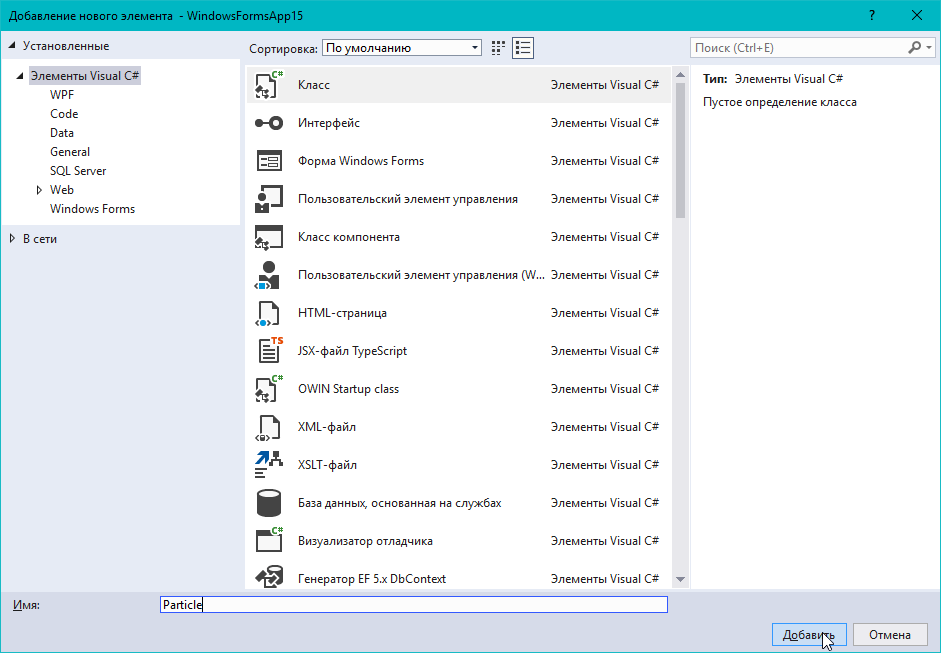The image size is (941, 653).
Task: Choose the Интерфейс item icon
Action: pos(269,123)
